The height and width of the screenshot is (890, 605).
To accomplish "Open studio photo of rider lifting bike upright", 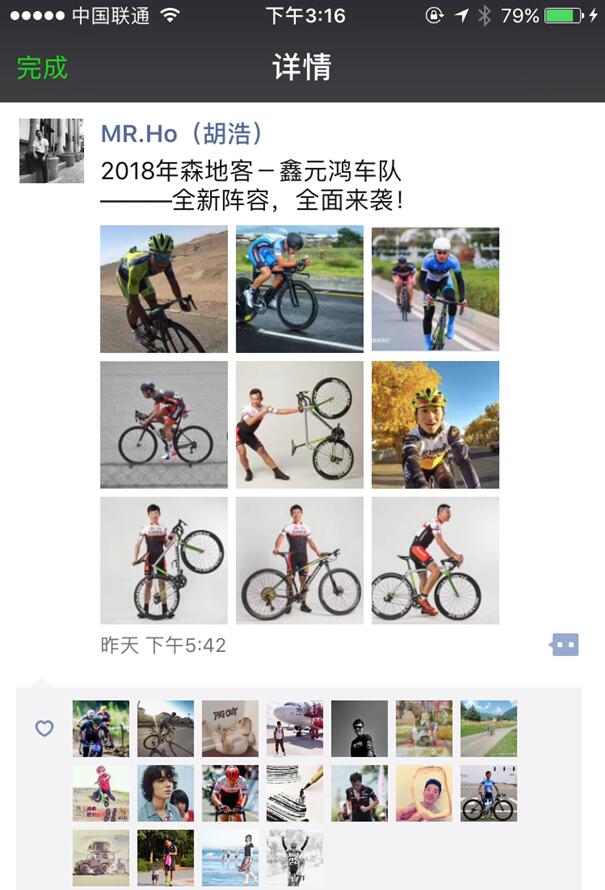I will coord(164,561).
